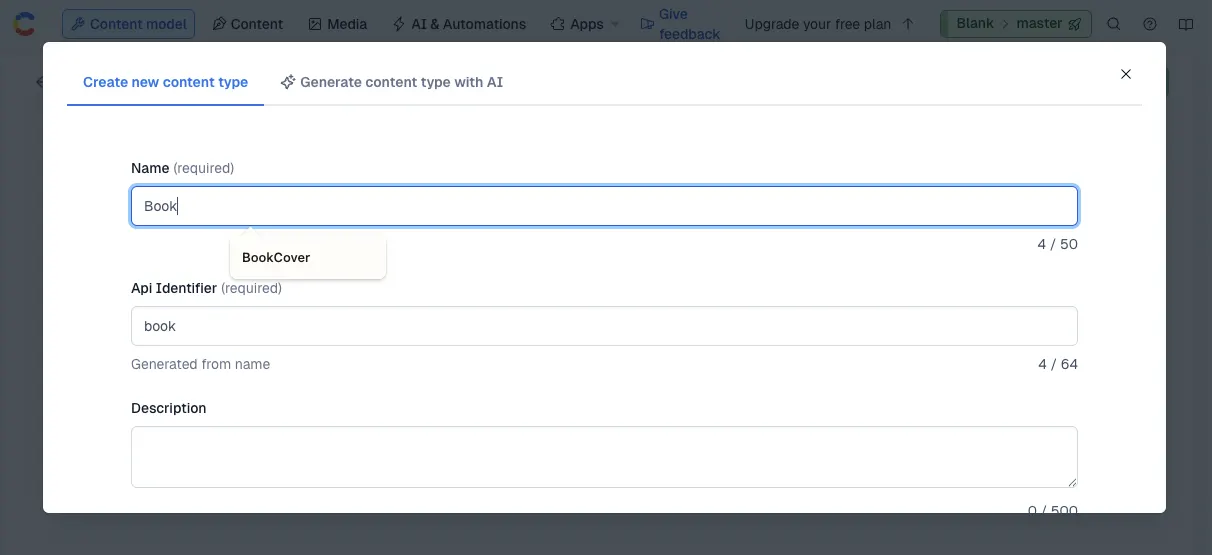
Task: Click the 4 / 64 character counter
Action: coord(1058,364)
